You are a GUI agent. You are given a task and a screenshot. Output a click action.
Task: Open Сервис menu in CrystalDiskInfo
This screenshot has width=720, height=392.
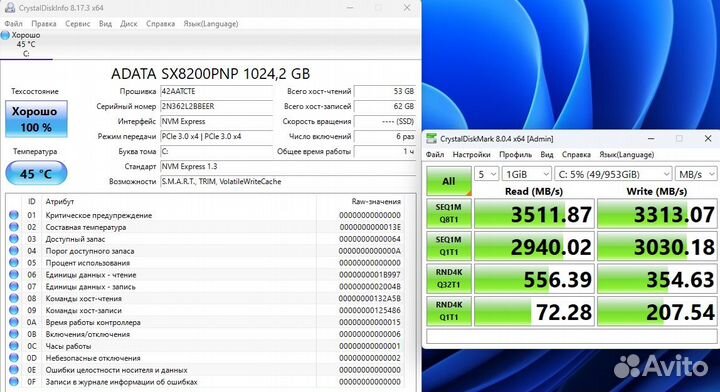[77, 23]
